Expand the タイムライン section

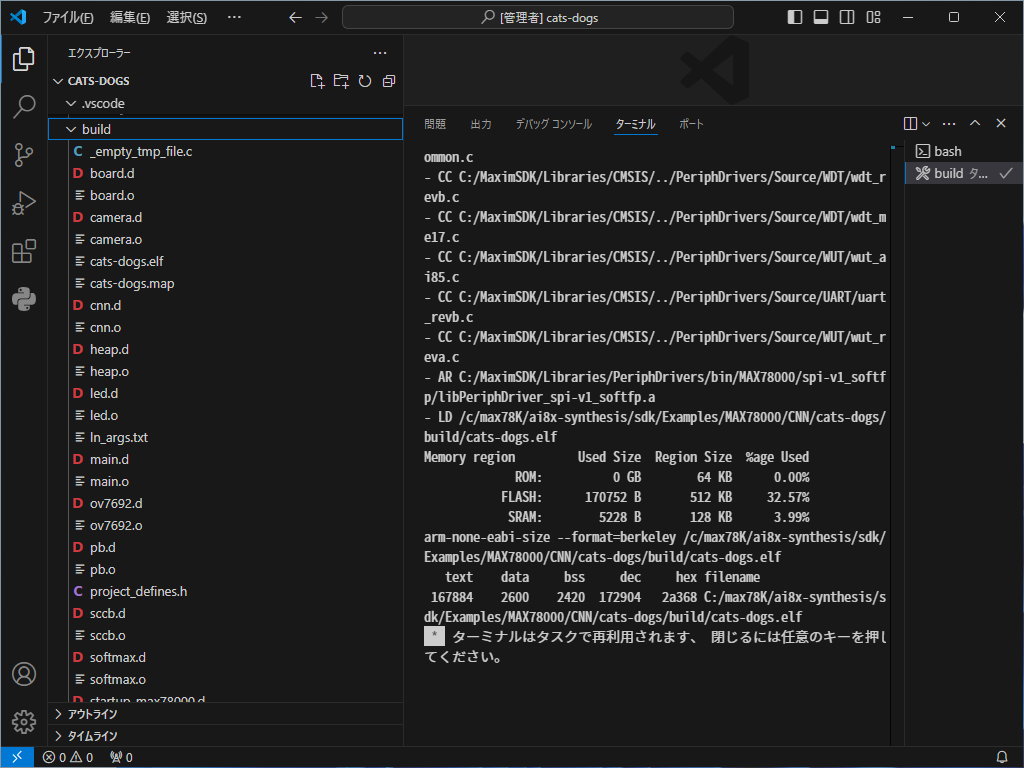[92, 736]
